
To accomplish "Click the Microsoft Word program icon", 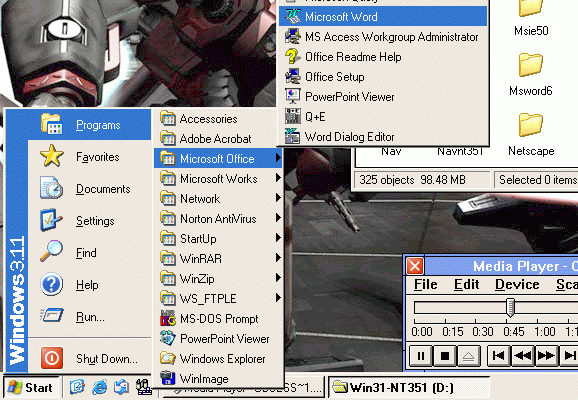I will click(293, 17).
